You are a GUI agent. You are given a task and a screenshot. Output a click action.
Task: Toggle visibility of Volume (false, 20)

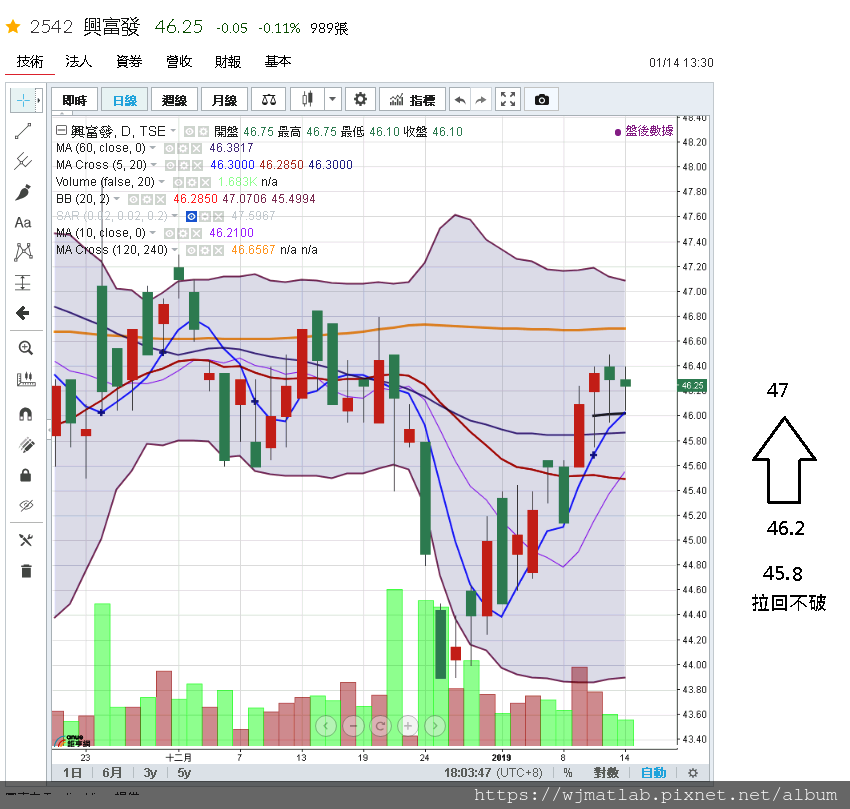tap(178, 182)
